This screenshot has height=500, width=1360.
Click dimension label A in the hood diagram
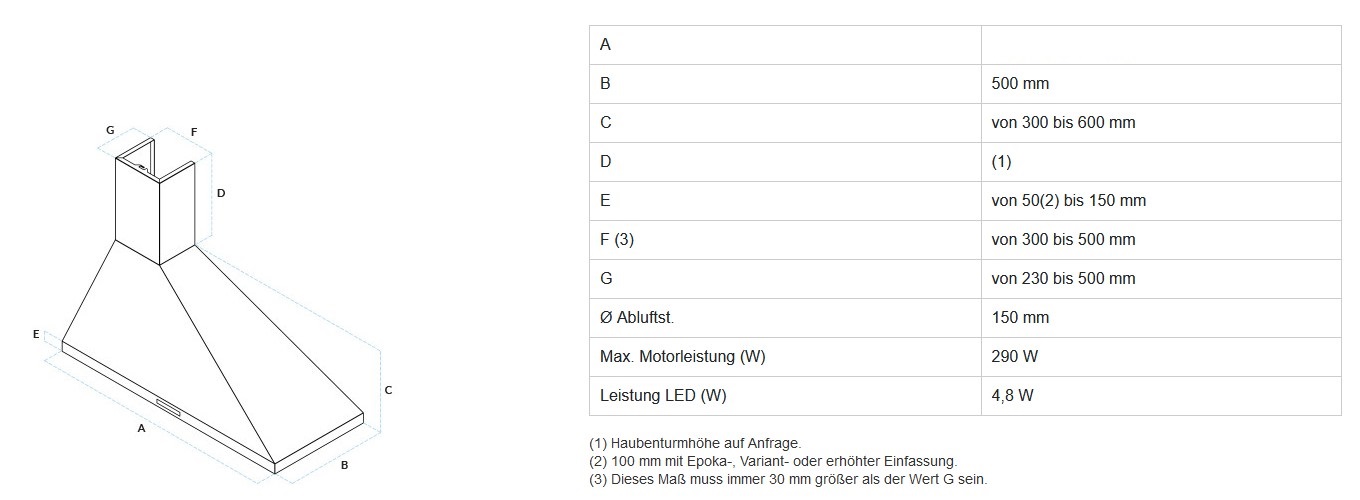click(142, 428)
